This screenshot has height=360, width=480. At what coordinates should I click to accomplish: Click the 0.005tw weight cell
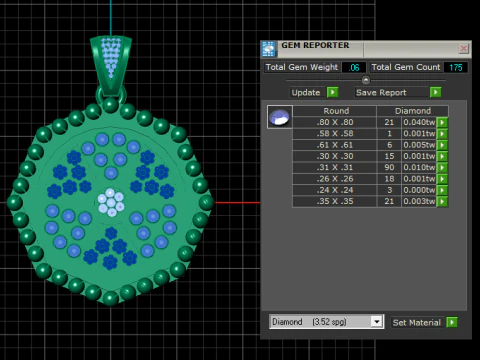tap(419, 145)
